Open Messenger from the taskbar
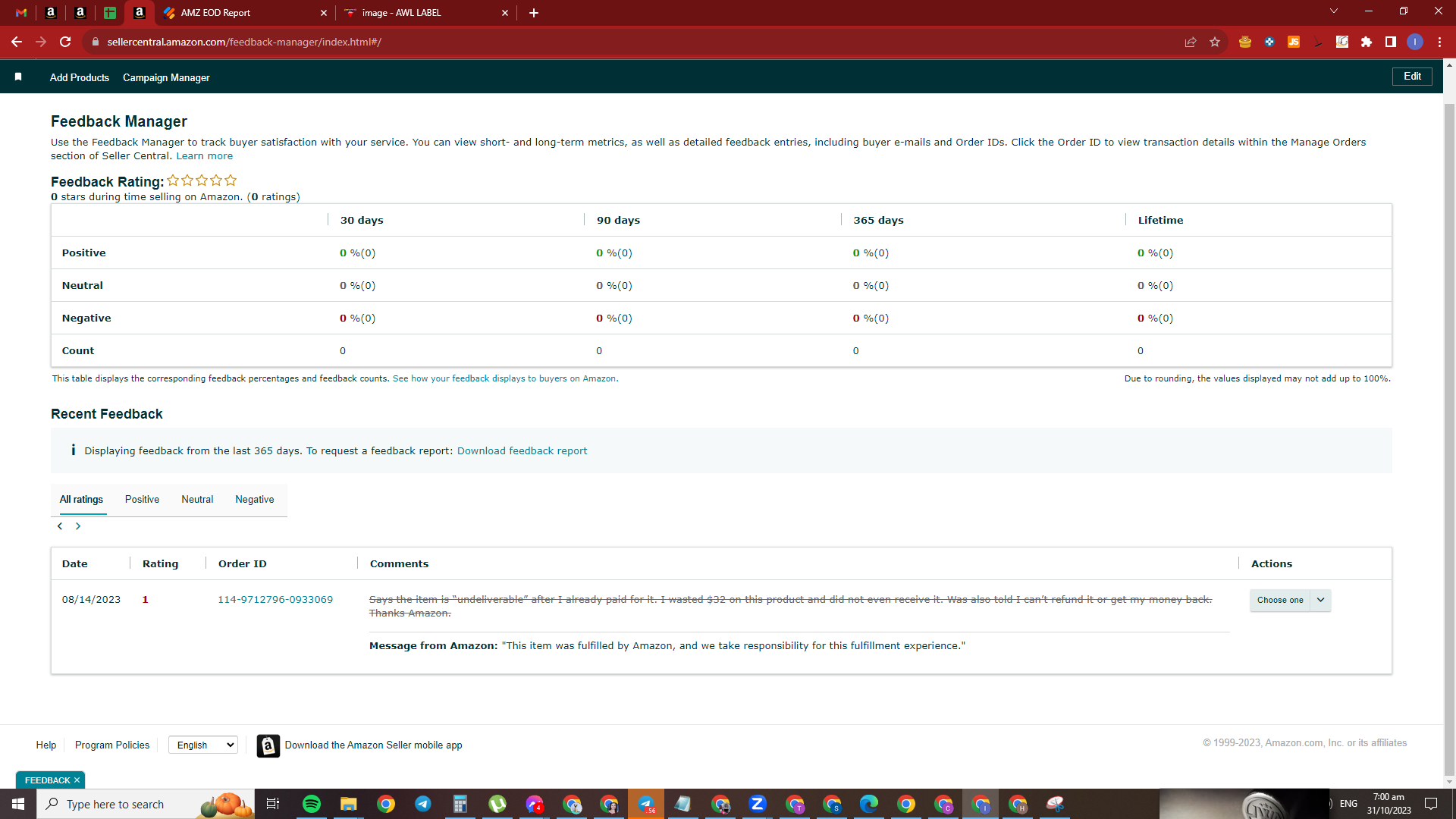Viewport: 1456px width, 819px height. pos(535,804)
